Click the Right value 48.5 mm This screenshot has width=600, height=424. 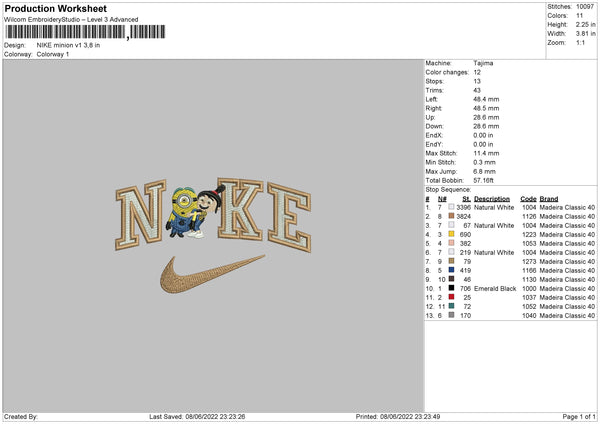coord(486,108)
